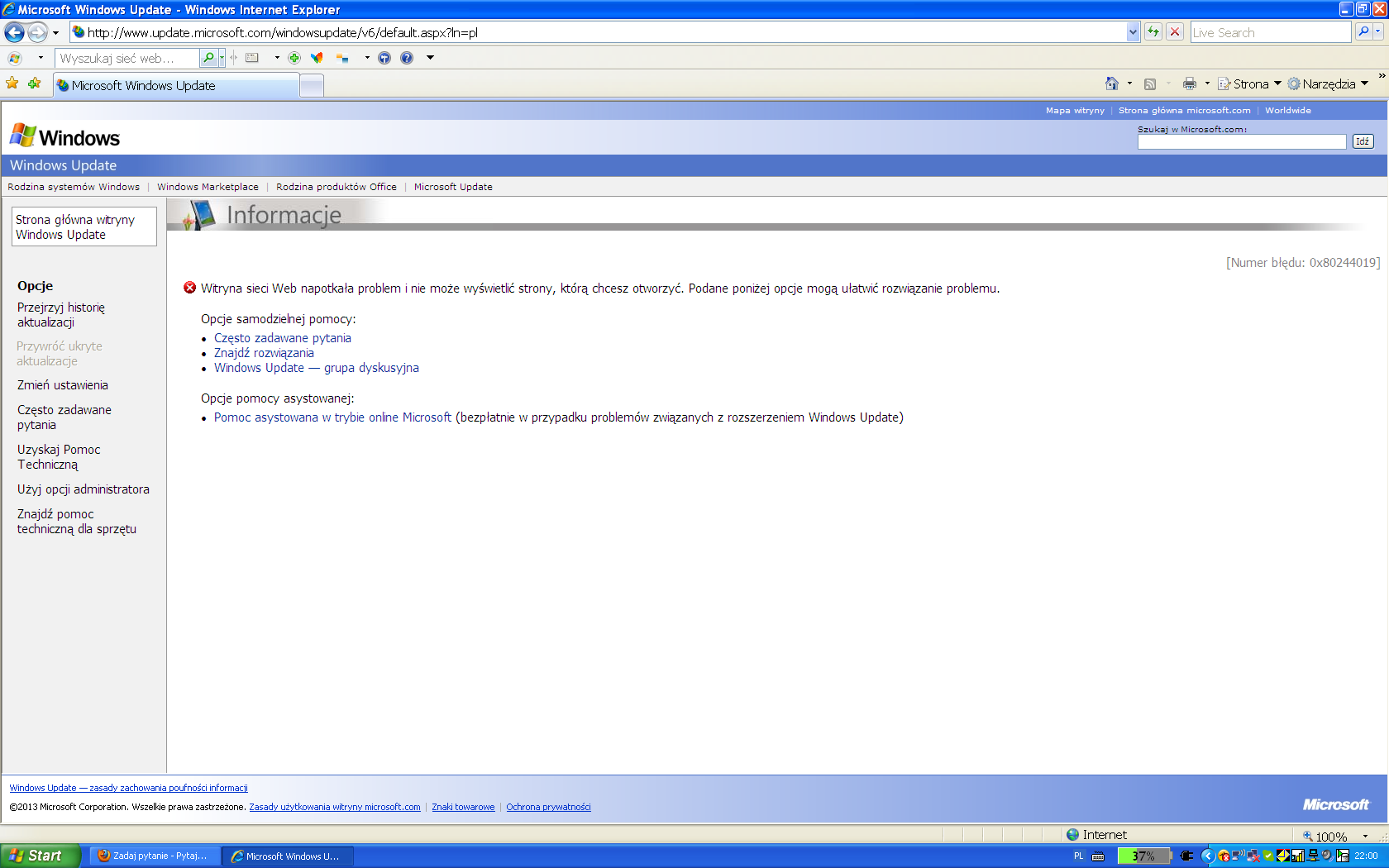
Task: Click the form fill card toolbar icon
Action: [252, 58]
